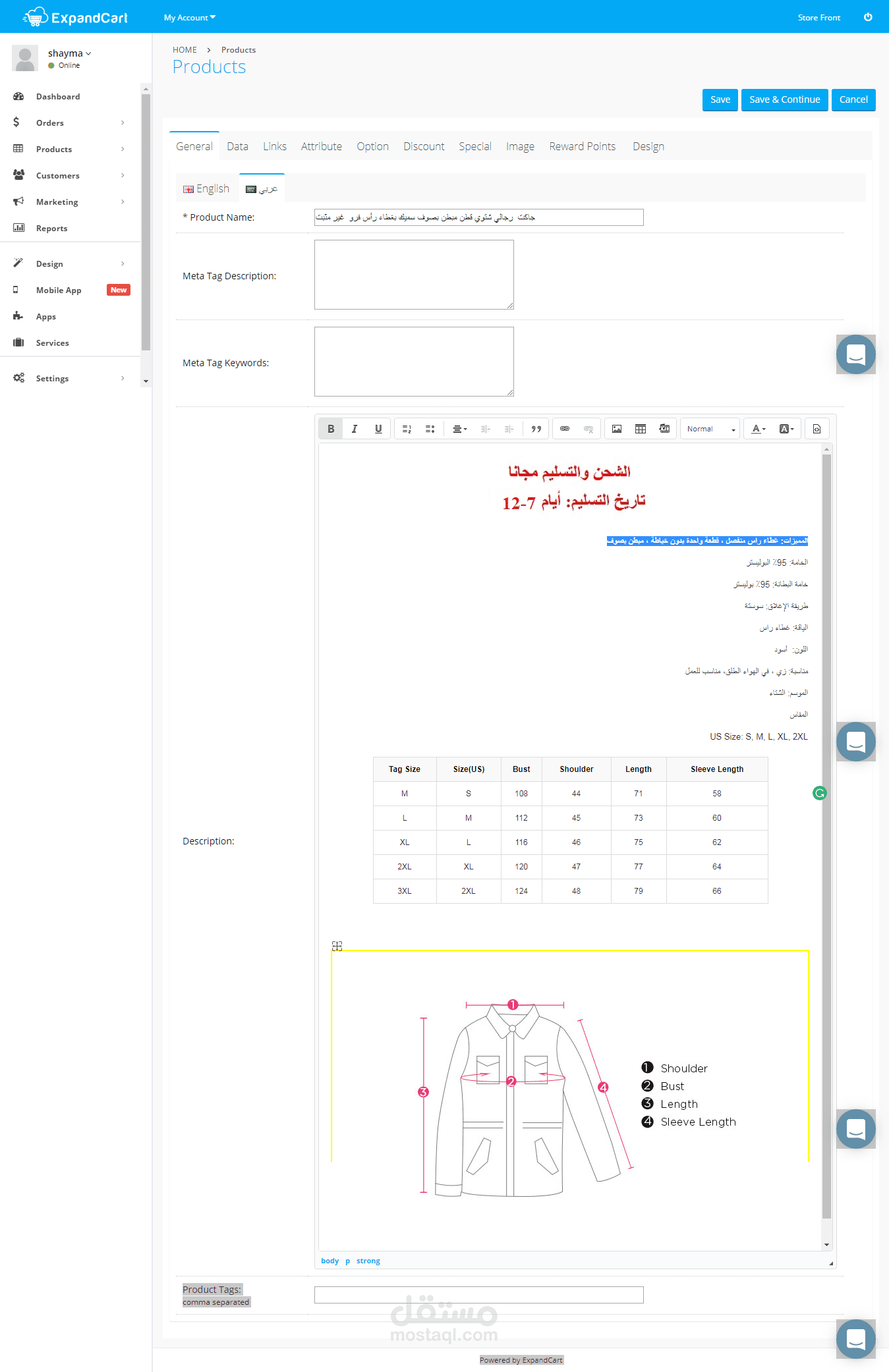Insert a hyperlink using the link icon
889x1372 pixels.
click(565, 429)
